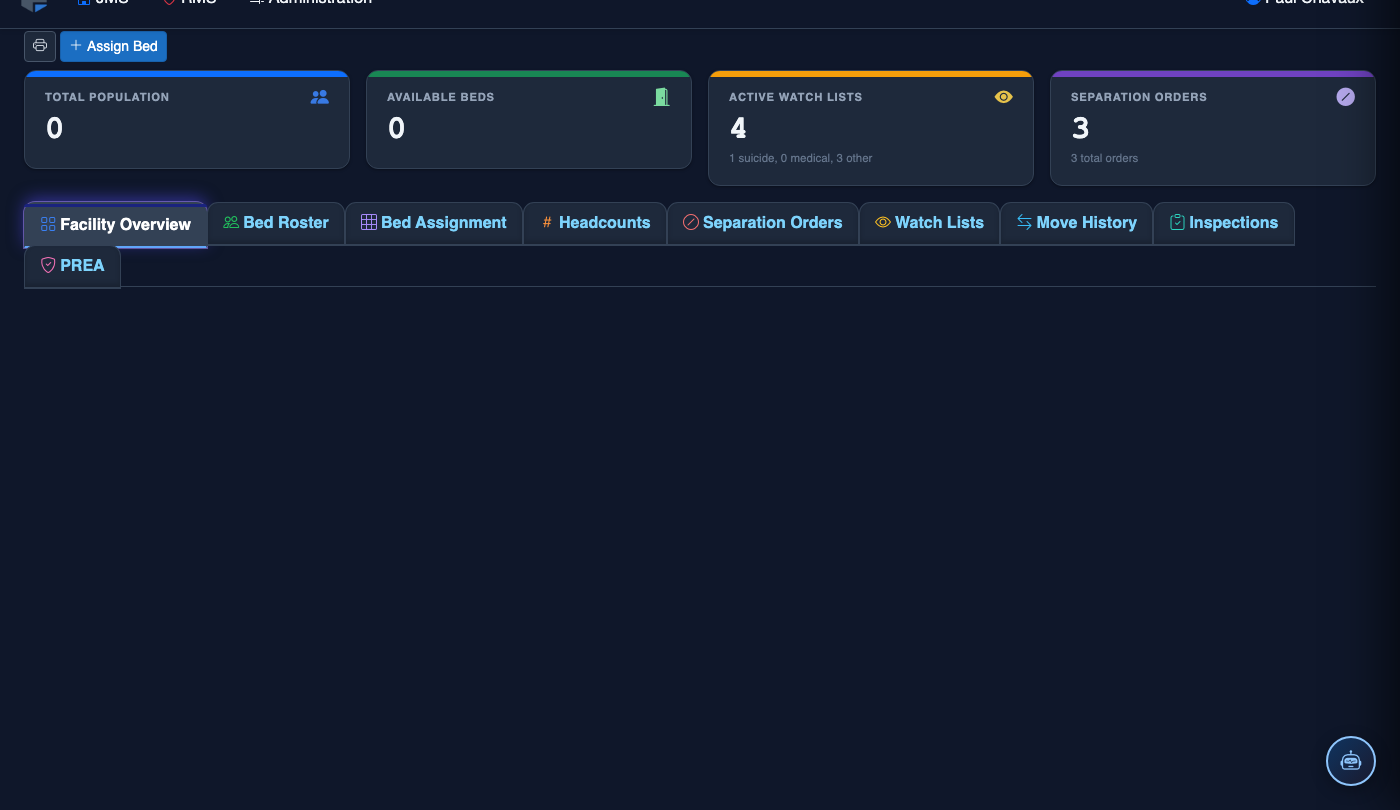This screenshot has width=1400, height=810.
Task: Click the "AVAILABLE BEDS" card label
Action: click(441, 97)
